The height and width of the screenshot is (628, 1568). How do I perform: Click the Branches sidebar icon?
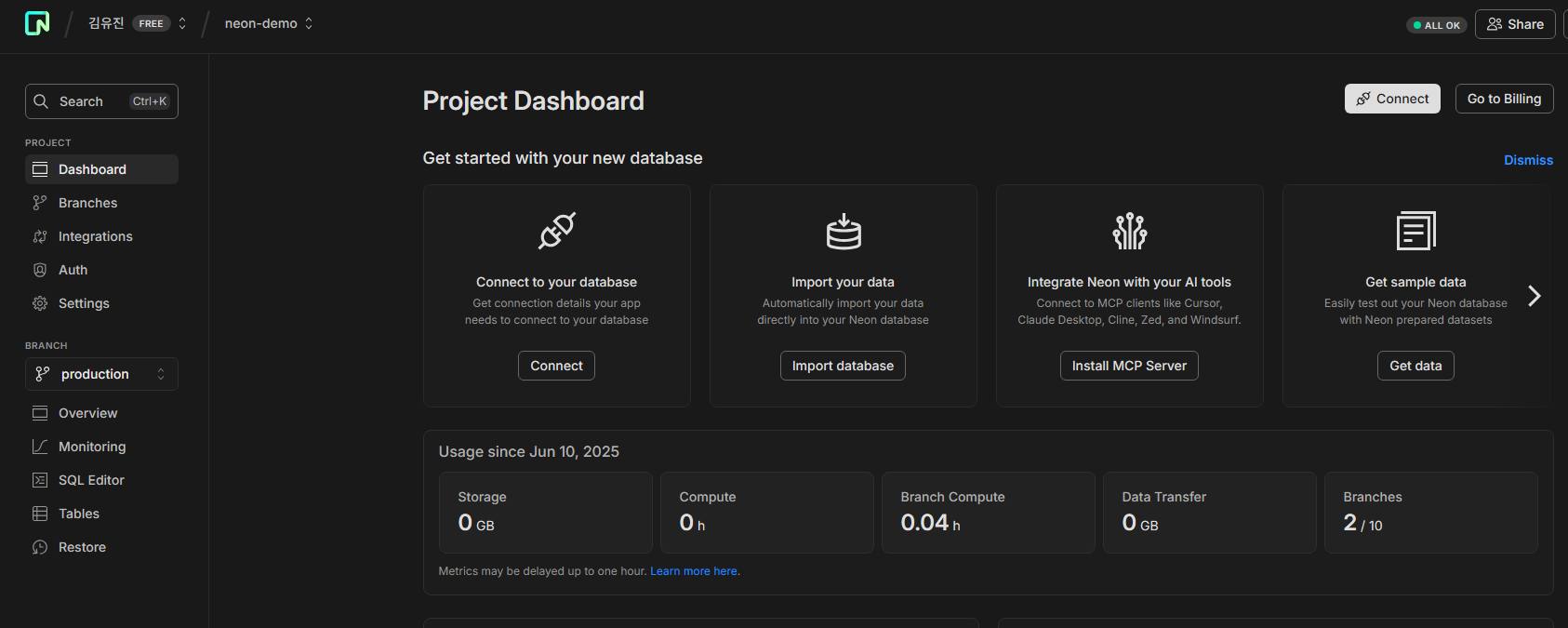pyautogui.click(x=40, y=203)
